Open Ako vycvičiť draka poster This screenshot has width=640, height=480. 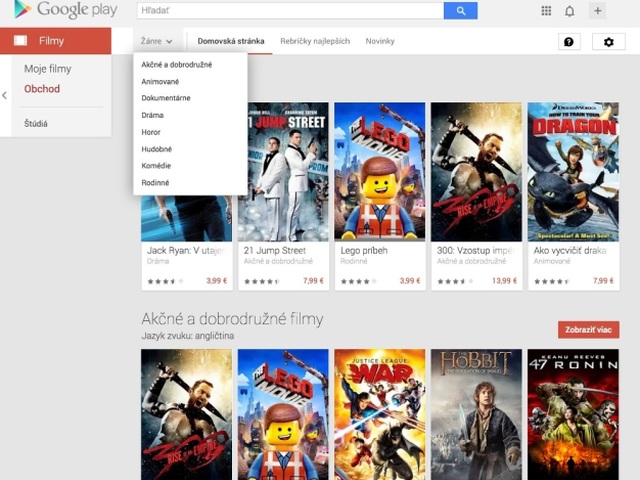point(573,171)
